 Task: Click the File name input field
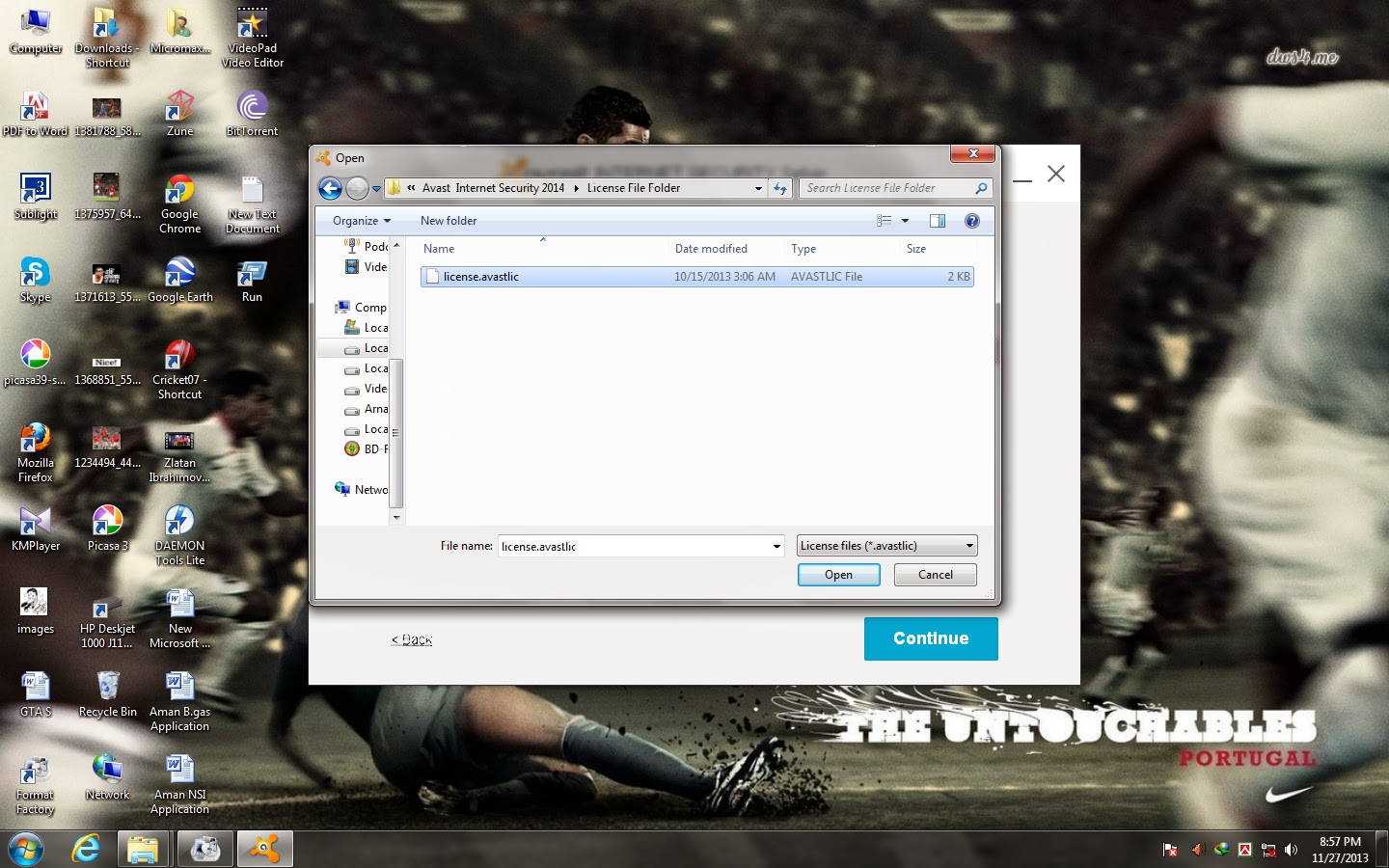tap(634, 547)
